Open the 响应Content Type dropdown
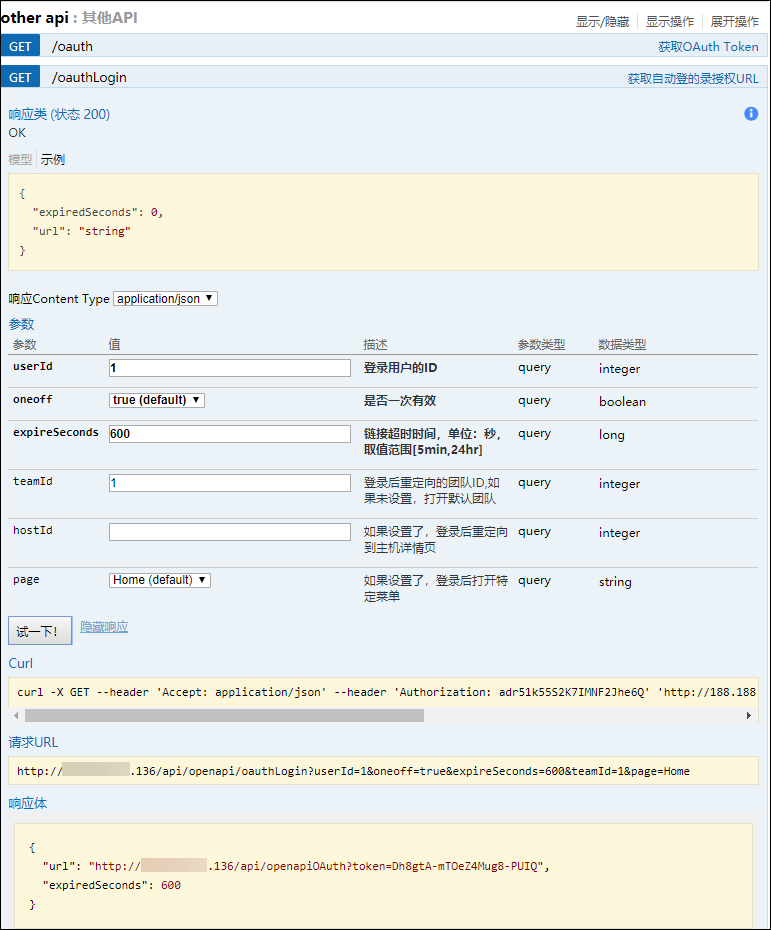771x930 pixels. (165, 299)
